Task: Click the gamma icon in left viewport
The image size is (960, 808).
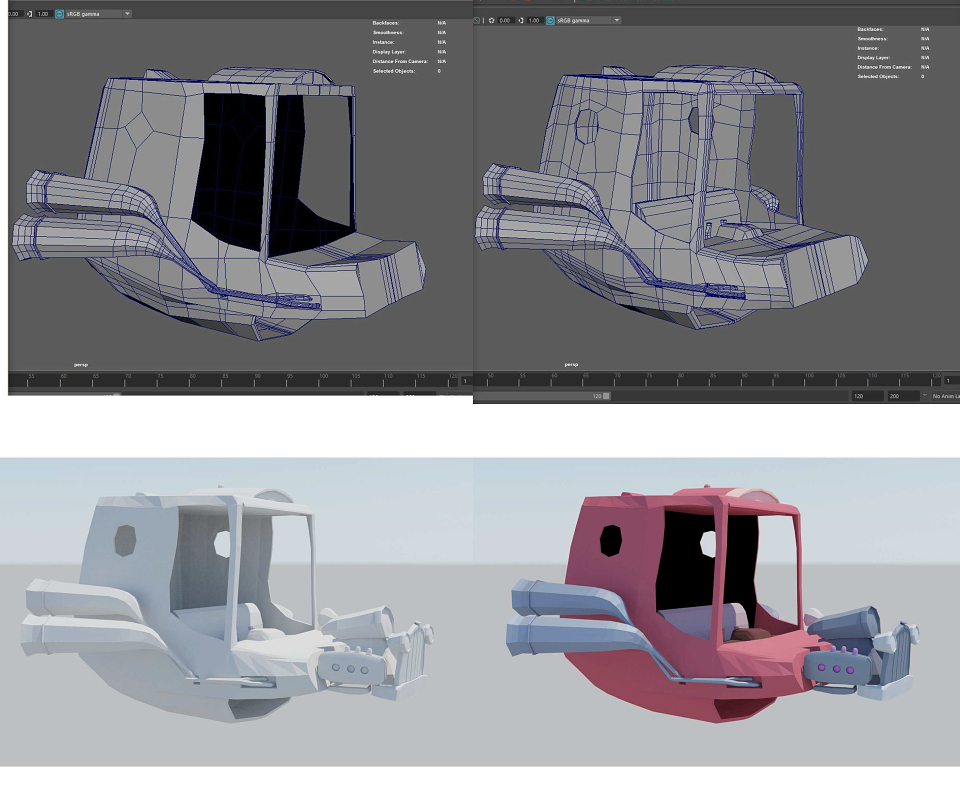Action: pos(29,13)
